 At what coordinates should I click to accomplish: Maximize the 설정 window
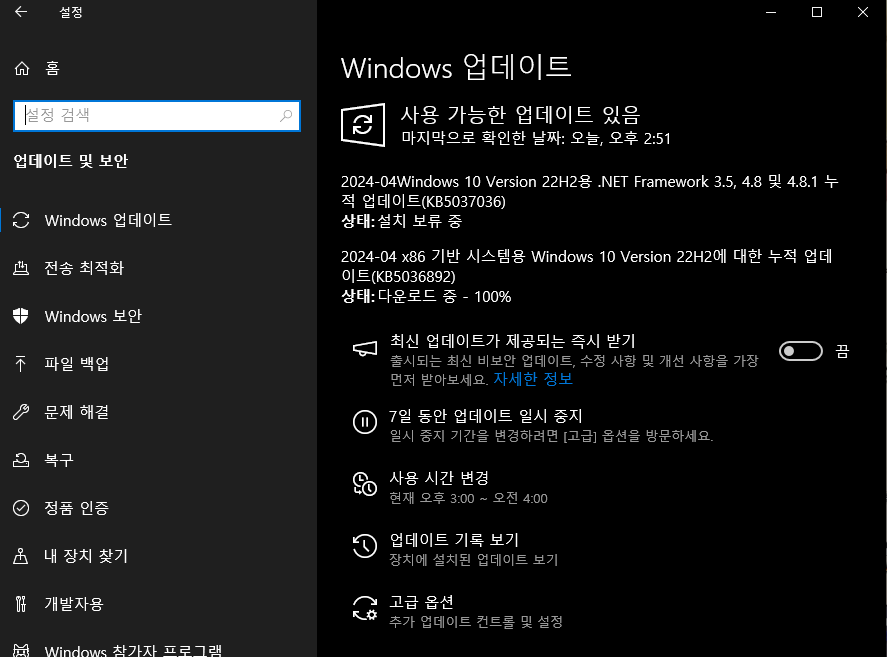click(817, 12)
